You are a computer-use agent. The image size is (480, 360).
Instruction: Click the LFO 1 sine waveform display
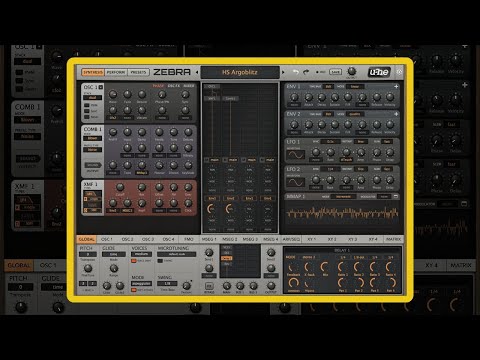point(295,155)
